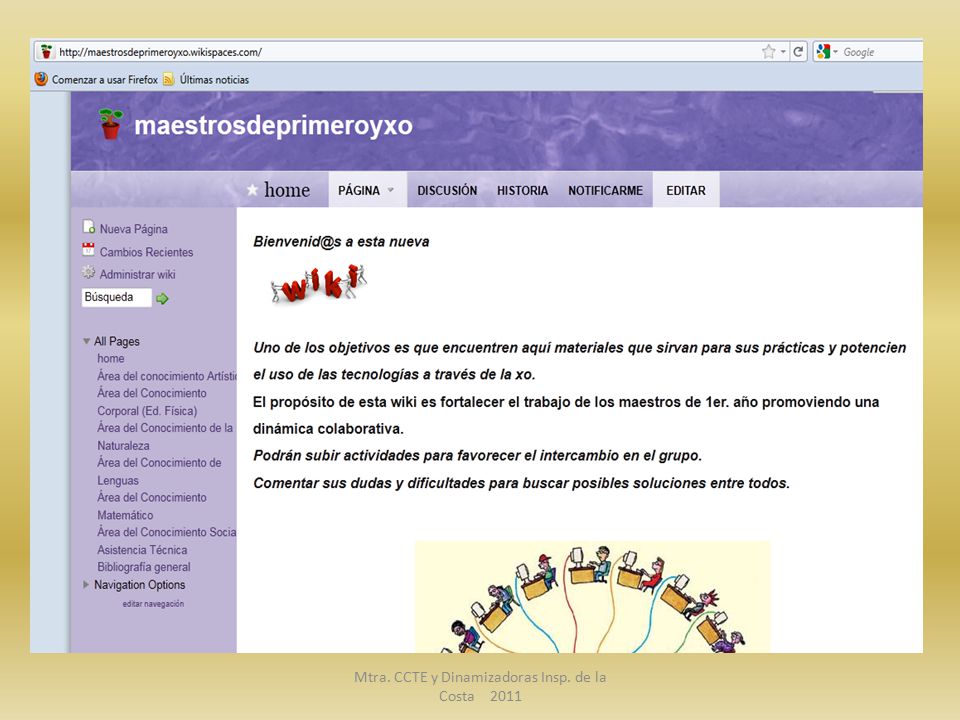Screen dimensions: 960x720
Task: Open the home page in All Pages
Action: (111, 358)
